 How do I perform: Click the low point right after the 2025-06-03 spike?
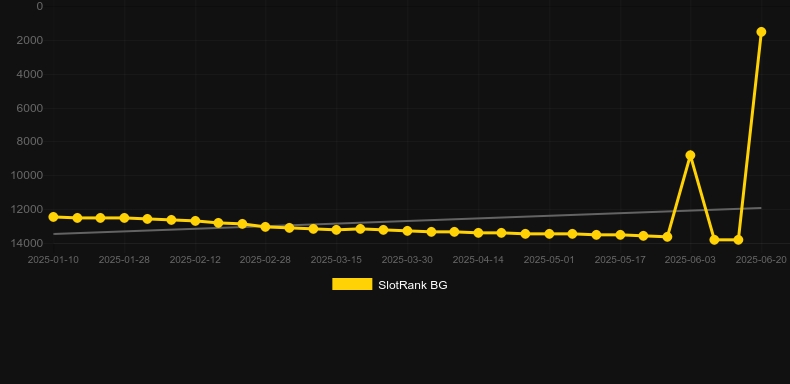click(714, 240)
